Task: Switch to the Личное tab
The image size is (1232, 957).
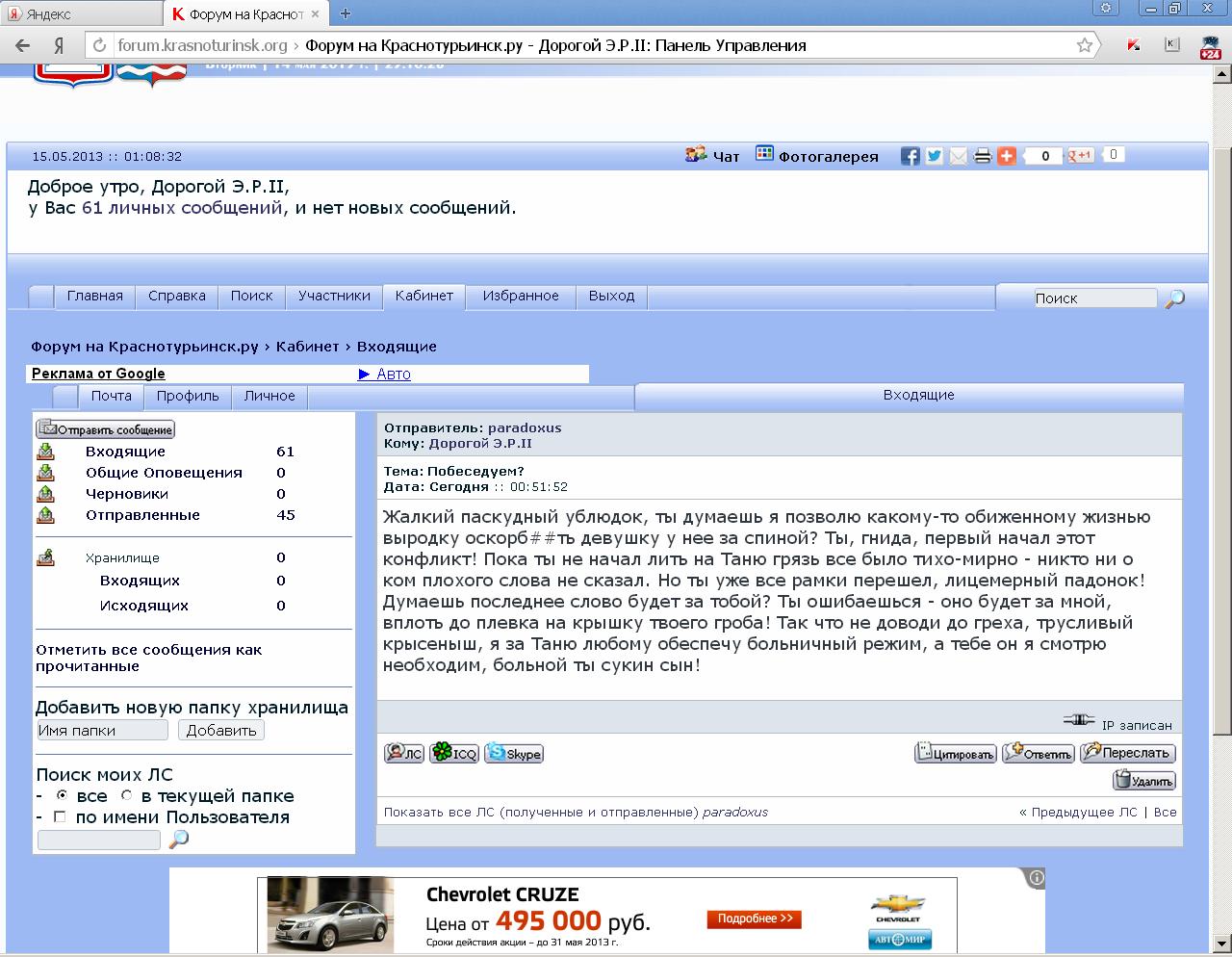Action: click(269, 396)
